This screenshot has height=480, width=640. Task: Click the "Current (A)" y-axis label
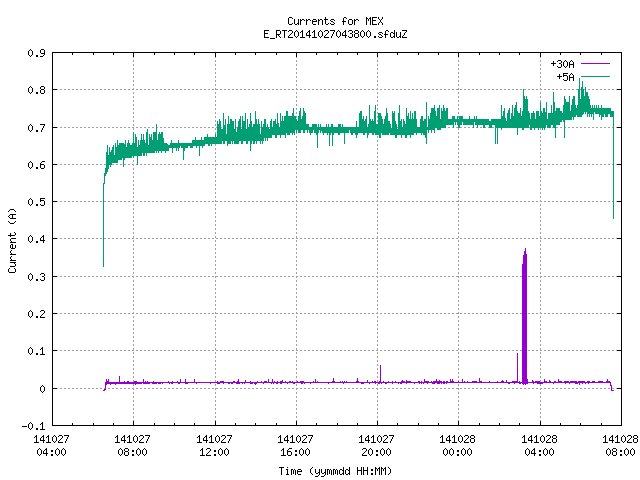12,240
